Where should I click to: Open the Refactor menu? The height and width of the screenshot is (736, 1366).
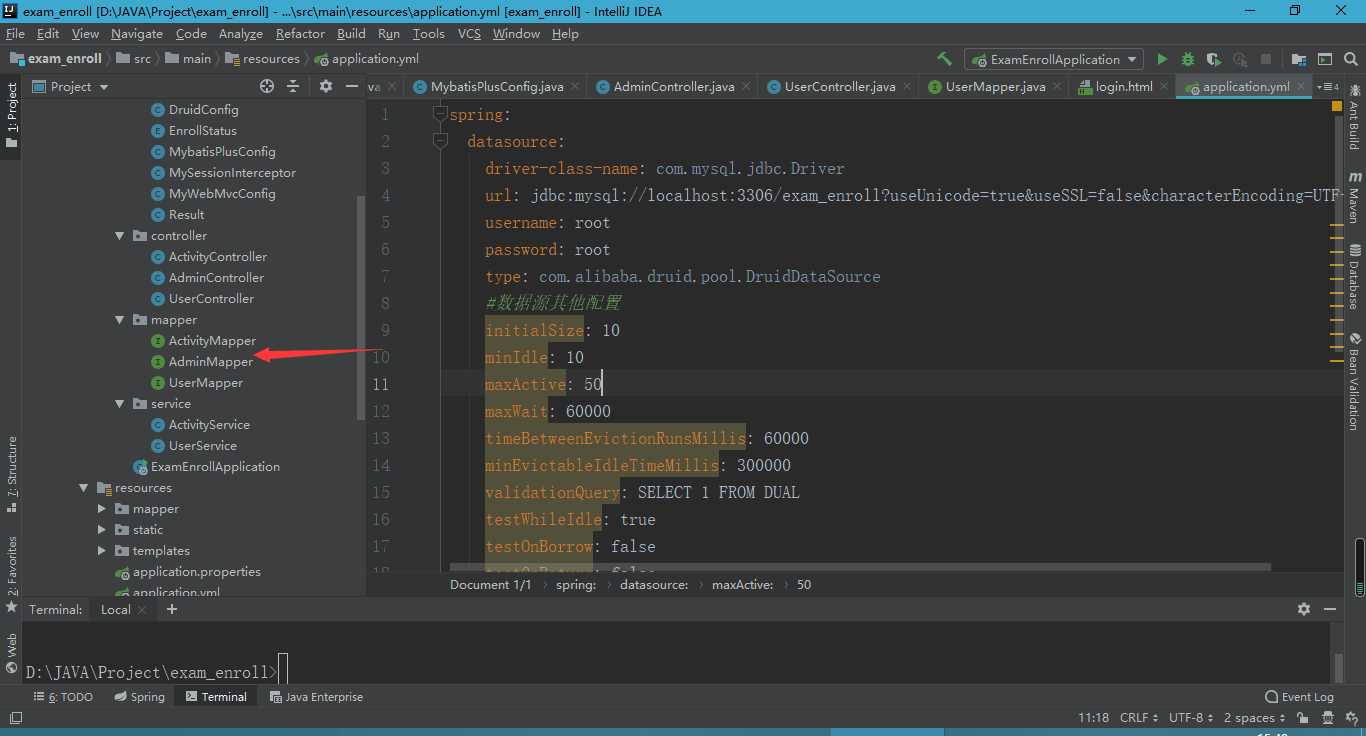coord(300,33)
